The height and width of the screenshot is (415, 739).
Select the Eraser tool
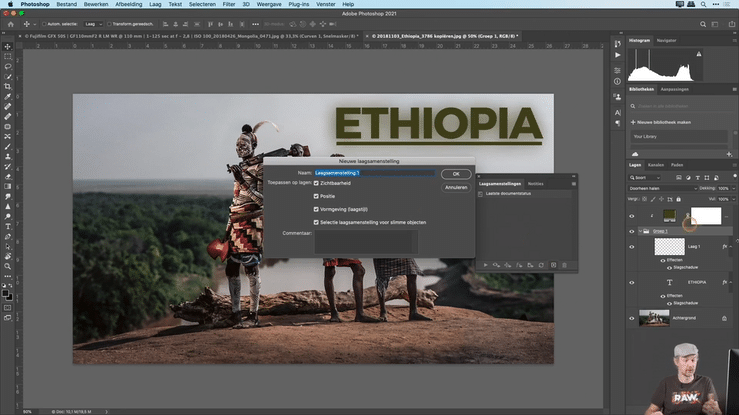(x=8, y=177)
